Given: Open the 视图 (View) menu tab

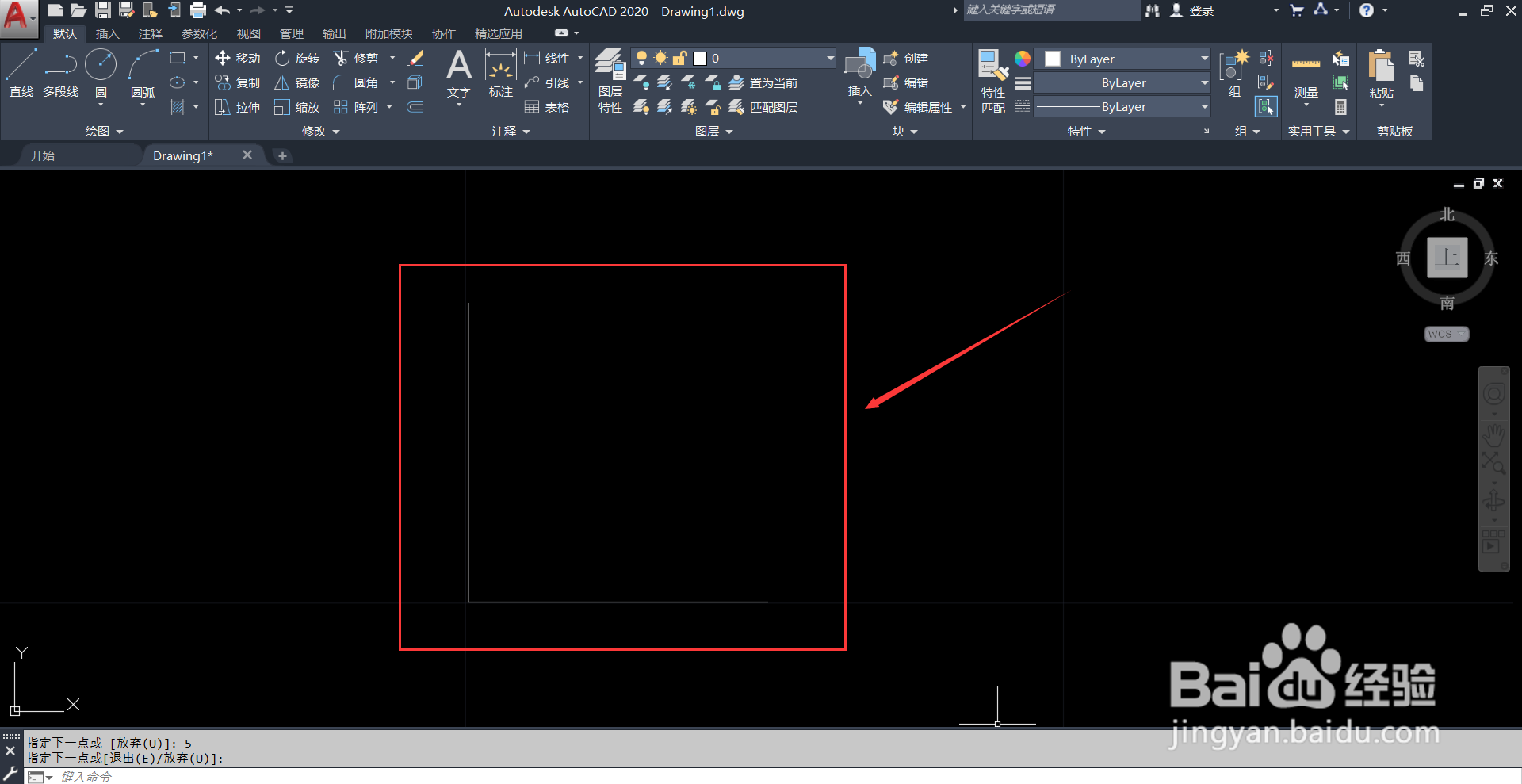Looking at the screenshot, I should coord(248,33).
